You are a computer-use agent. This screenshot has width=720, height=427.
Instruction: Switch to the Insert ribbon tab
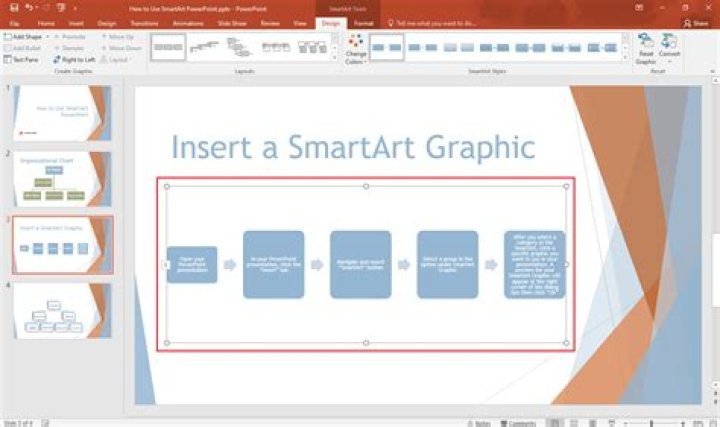[x=76, y=23]
